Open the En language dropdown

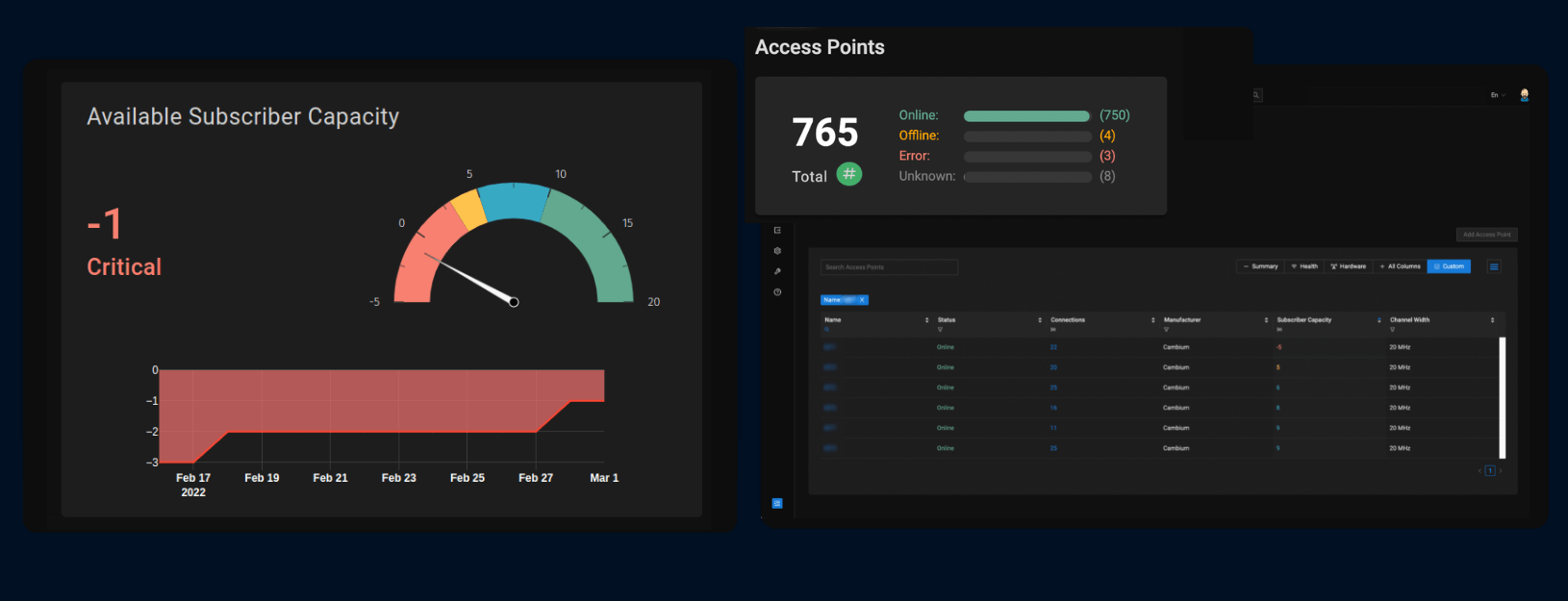(1498, 95)
